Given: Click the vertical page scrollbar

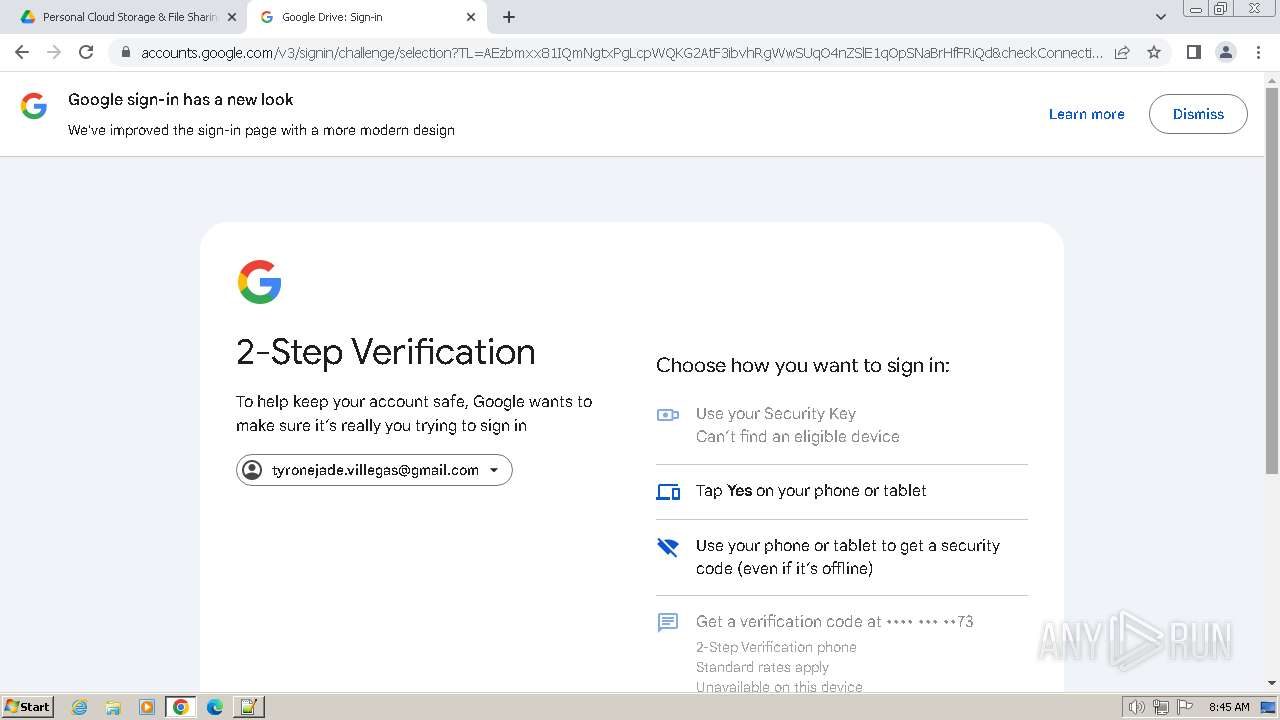Looking at the screenshot, I should pyautogui.click(x=1271, y=280).
